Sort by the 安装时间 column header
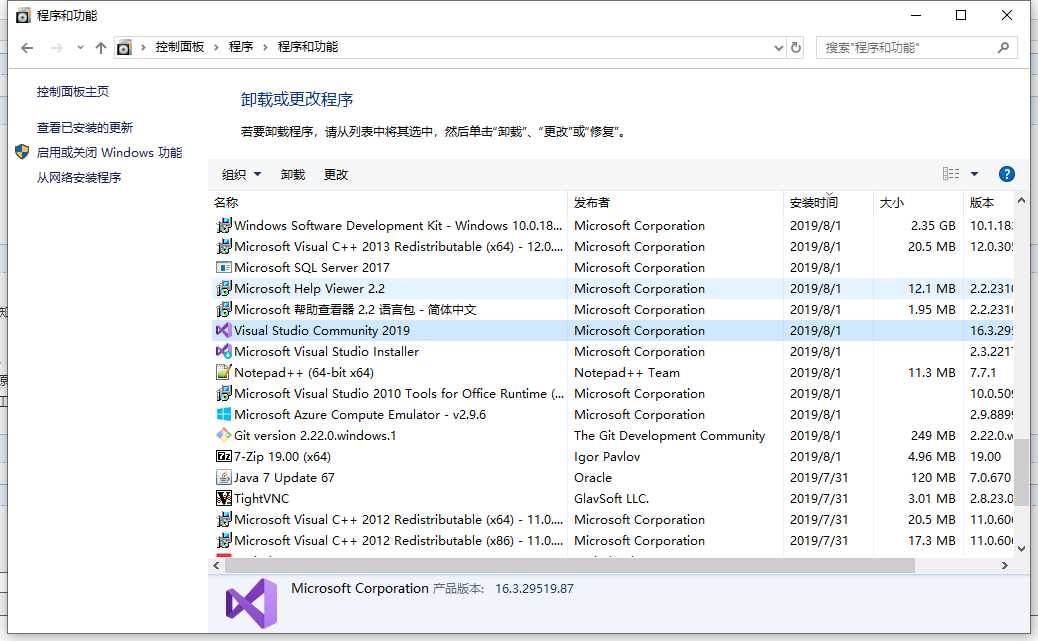The height and width of the screenshot is (641, 1038). (x=828, y=203)
